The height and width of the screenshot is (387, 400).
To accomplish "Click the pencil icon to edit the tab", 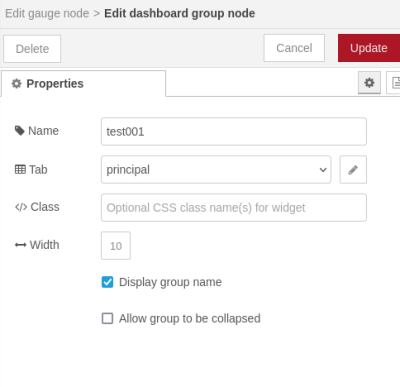I will (353, 170).
